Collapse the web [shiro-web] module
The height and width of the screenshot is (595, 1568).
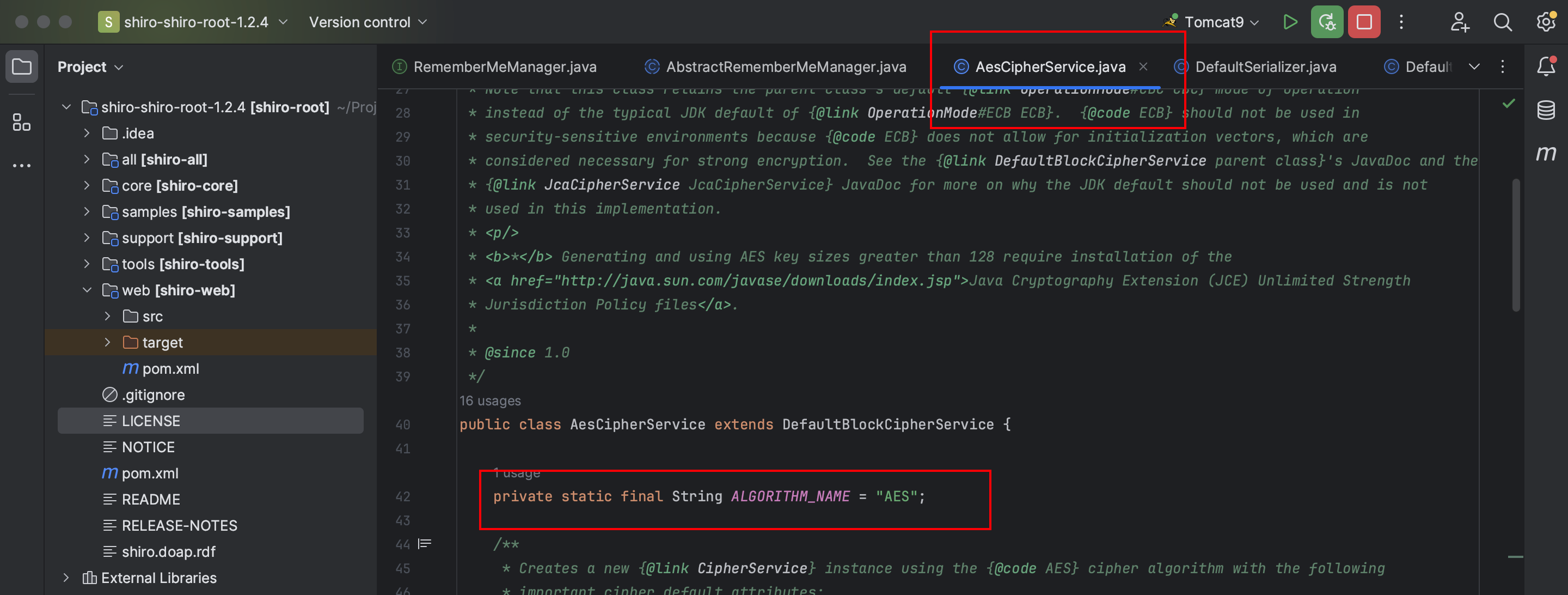87,290
